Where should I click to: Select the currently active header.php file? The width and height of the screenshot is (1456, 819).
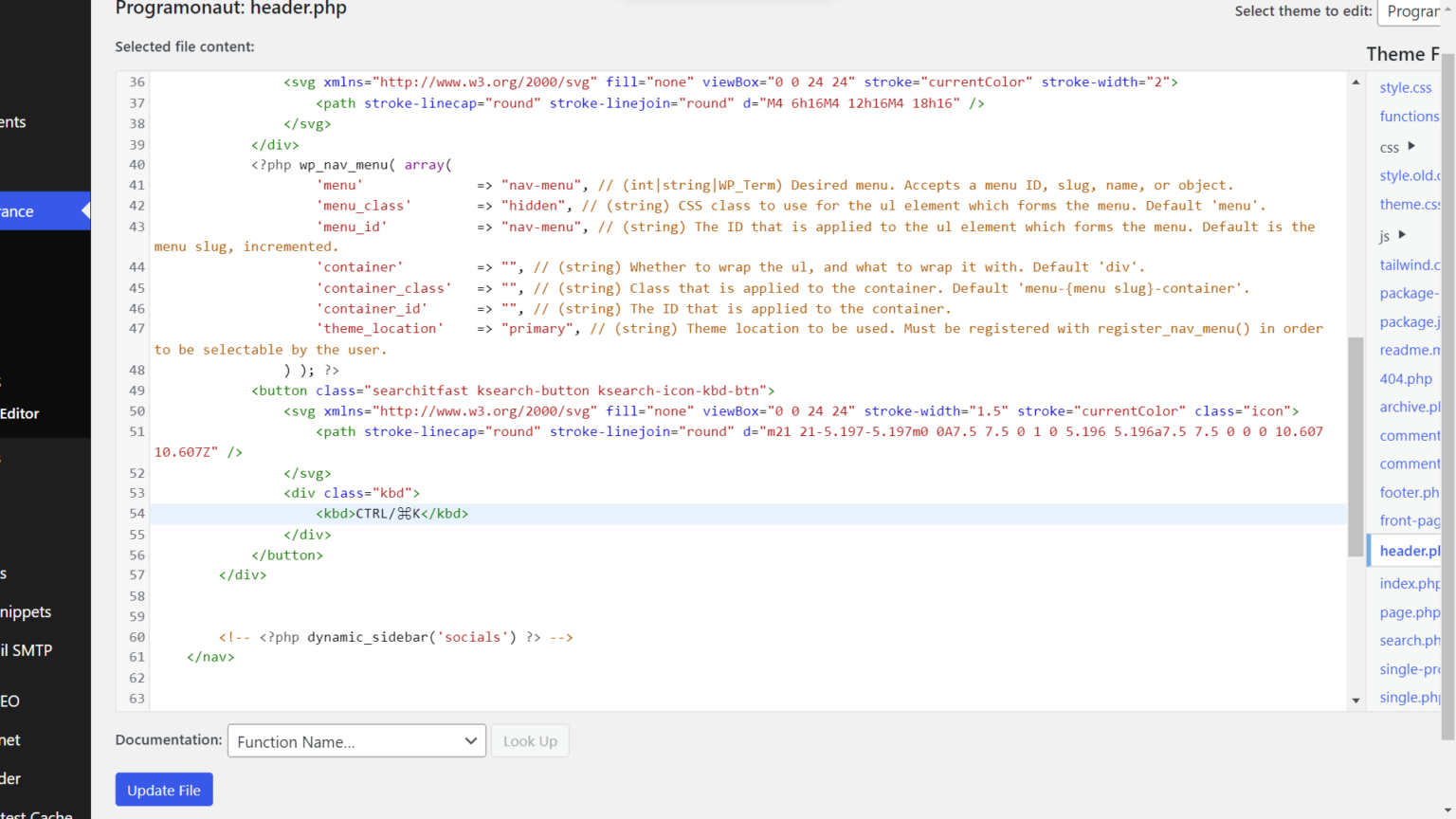[x=1409, y=551]
